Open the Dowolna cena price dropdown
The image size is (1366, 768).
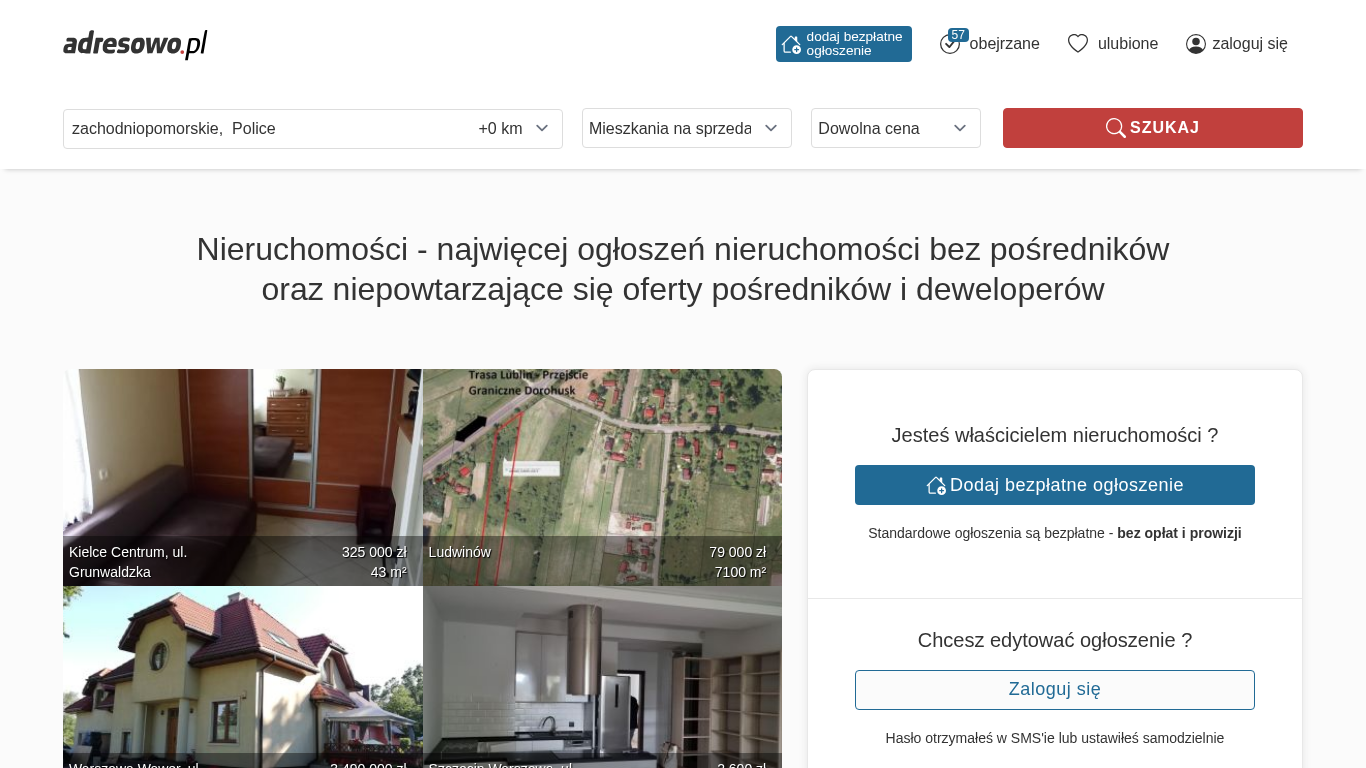[895, 128]
